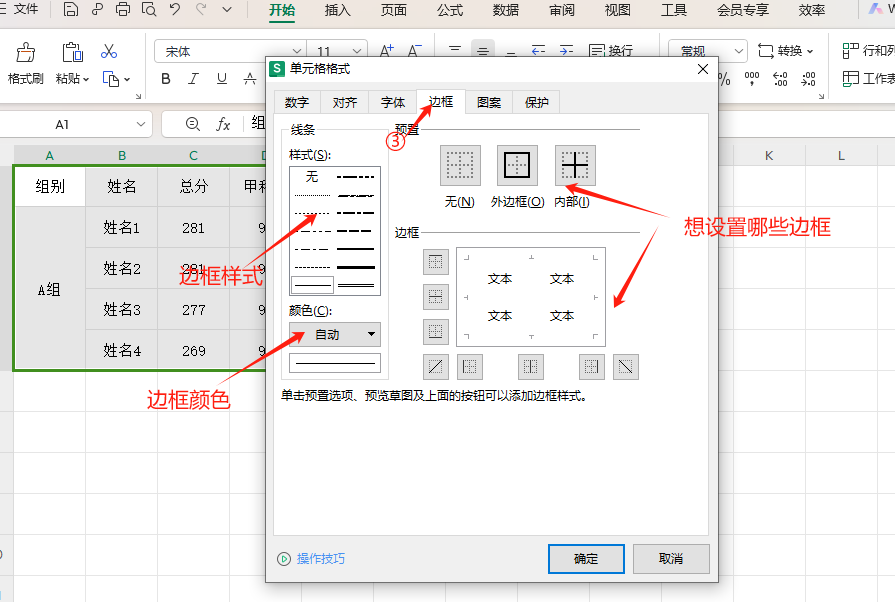Click the middle vertical align icon
Image resolution: width=895 pixels, height=602 pixels.
point(483,51)
